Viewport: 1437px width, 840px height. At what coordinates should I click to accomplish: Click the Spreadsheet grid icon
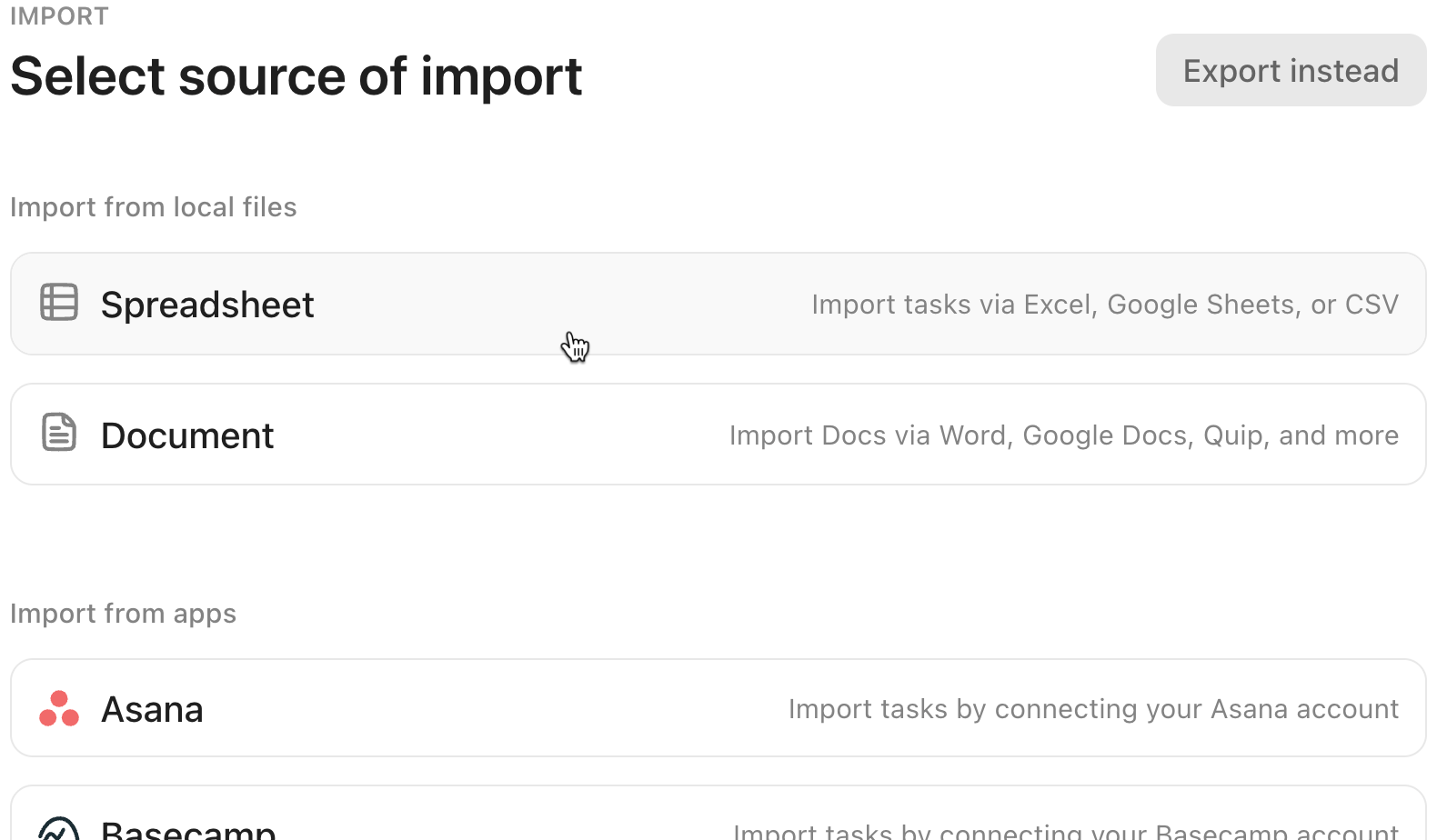(x=58, y=303)
